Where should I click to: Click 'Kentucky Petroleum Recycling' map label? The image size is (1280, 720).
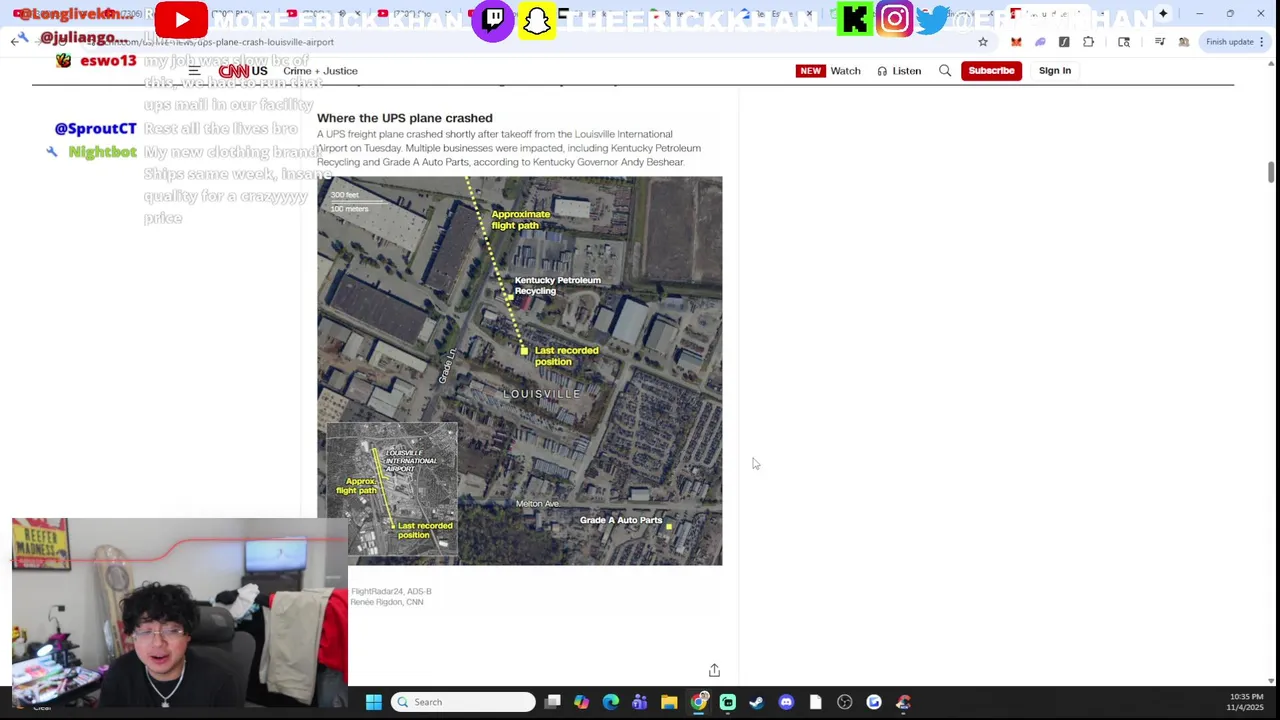point(557,285)
